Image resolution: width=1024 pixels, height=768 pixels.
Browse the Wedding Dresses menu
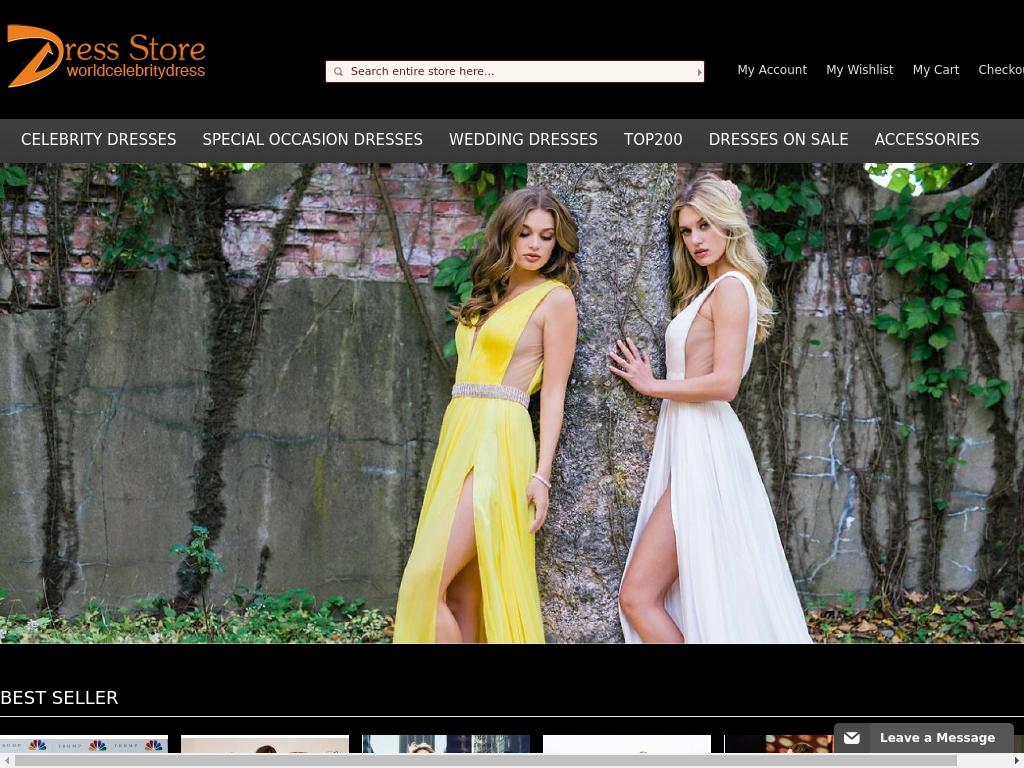[523, 140]
